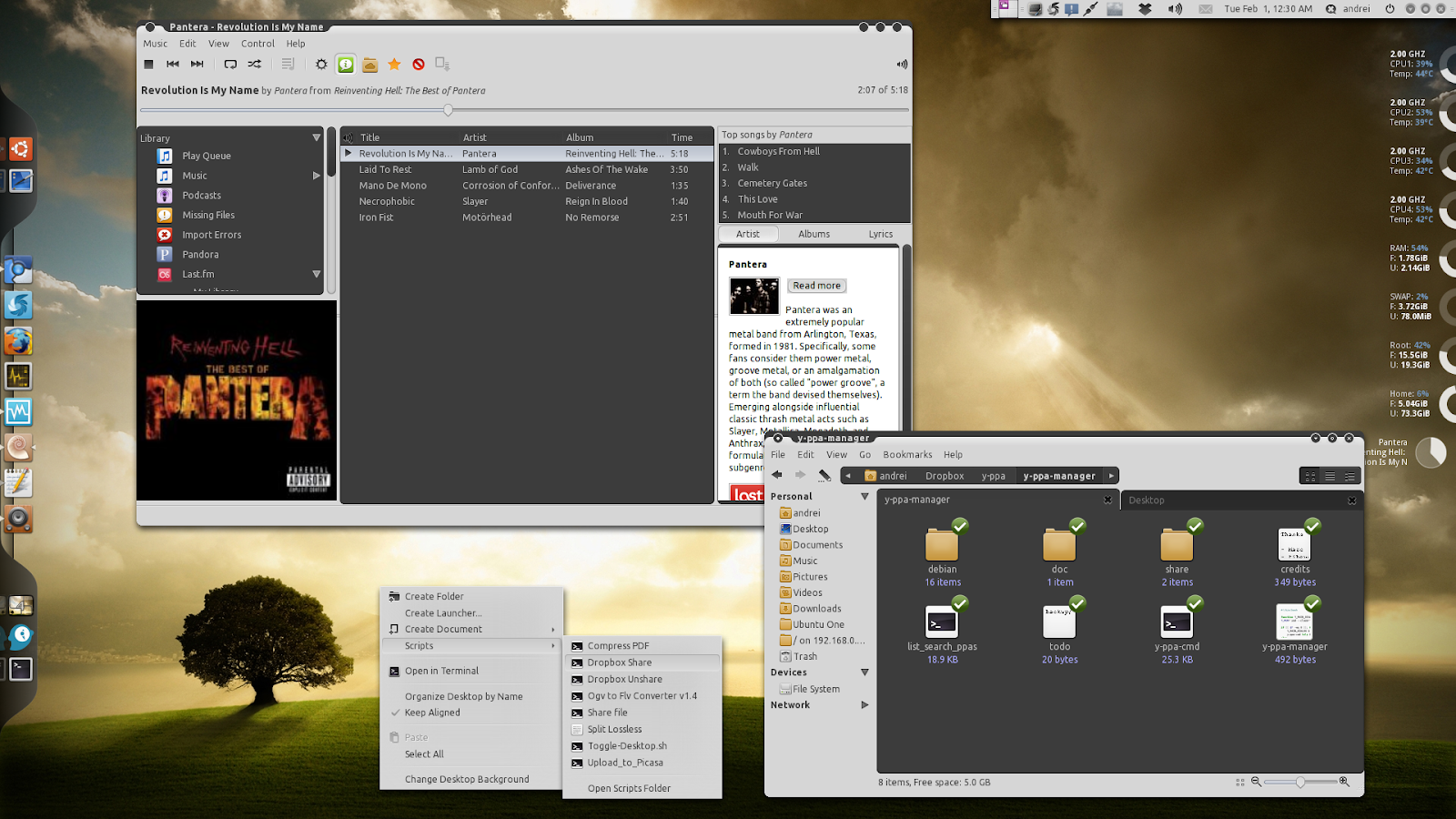Viewport: 1456px width, 819px height.
Task: Select Missing Files in Rhythmbox sidebar
Action: (208, 215)
